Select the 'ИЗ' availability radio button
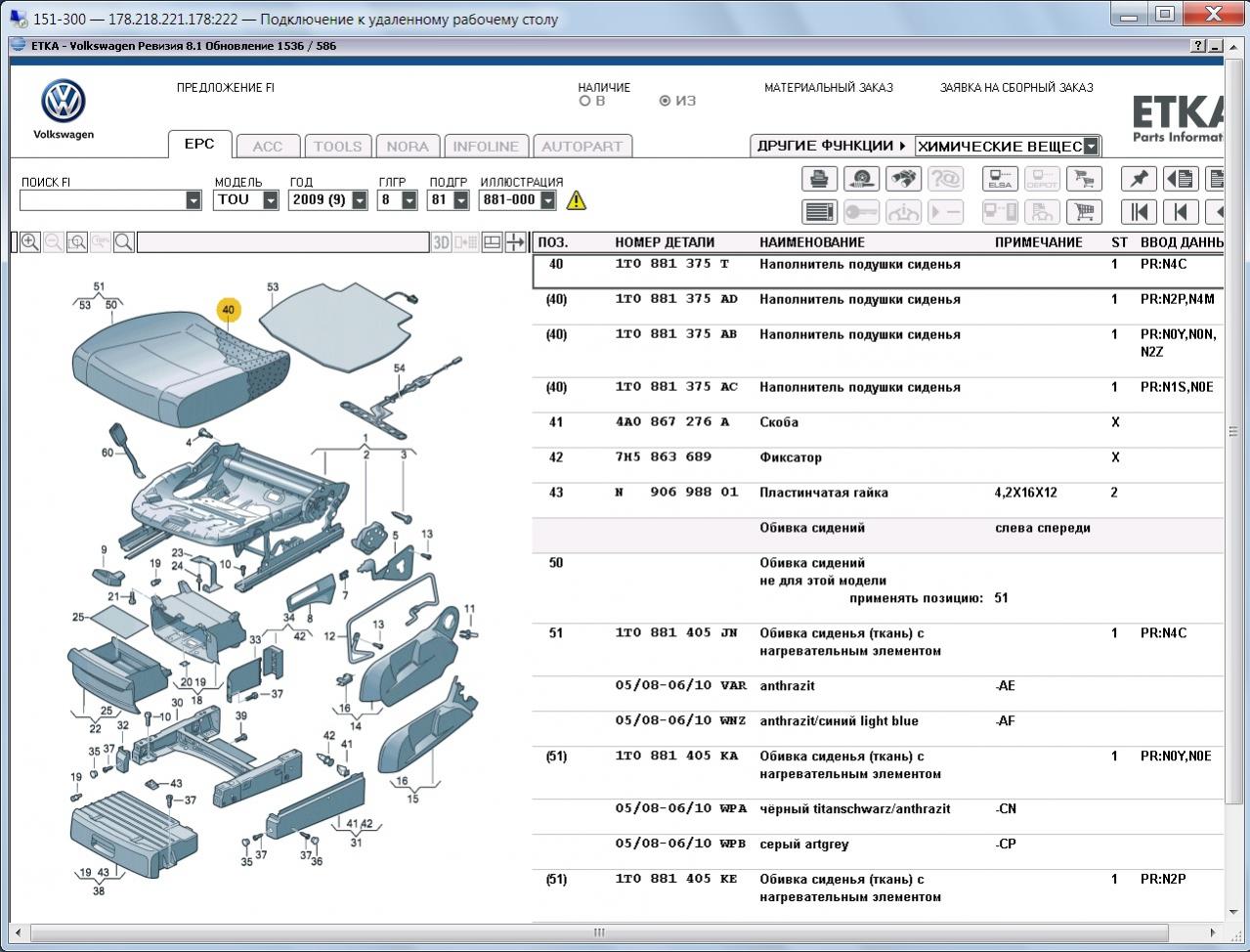This screenshot has height=952, width=1250. [x=666, y=101]
